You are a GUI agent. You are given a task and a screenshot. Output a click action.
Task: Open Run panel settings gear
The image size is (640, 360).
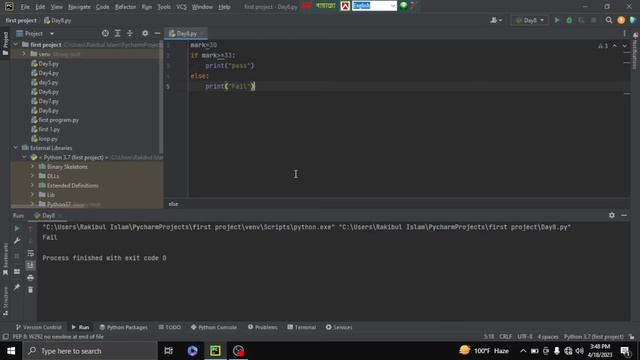click(x=611, y=215)
